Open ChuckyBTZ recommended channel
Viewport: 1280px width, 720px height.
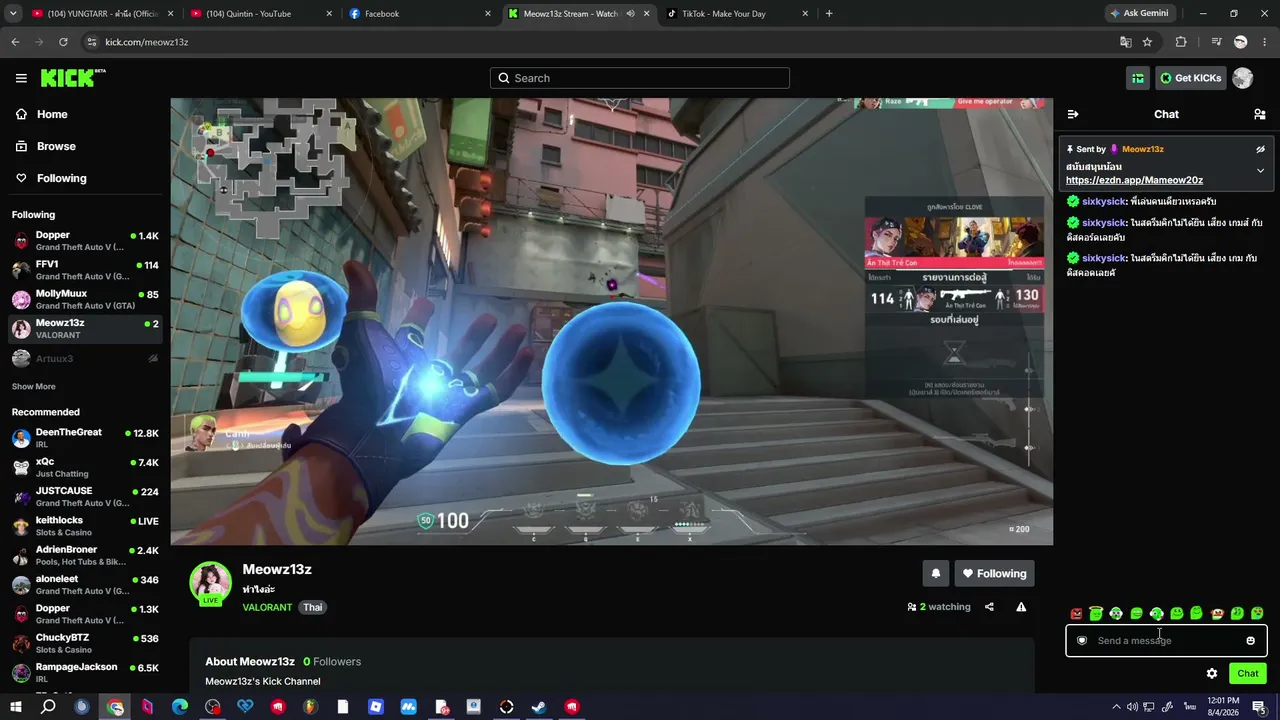pyautogui.click(x=85, y=643)
